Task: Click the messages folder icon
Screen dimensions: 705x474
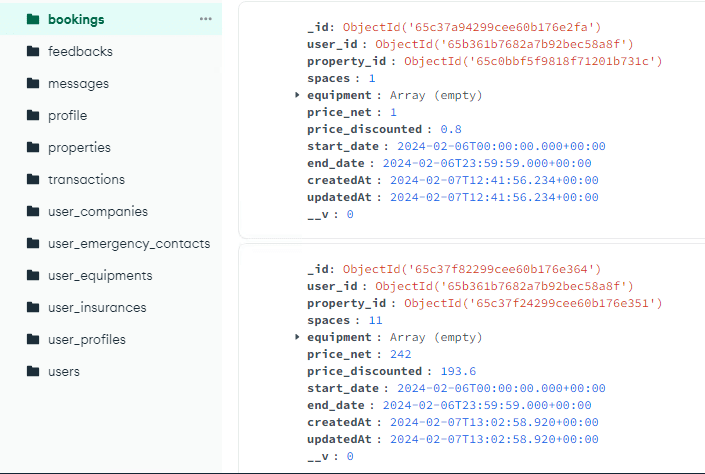Action: pyautogui.click(x=33, y=83)
